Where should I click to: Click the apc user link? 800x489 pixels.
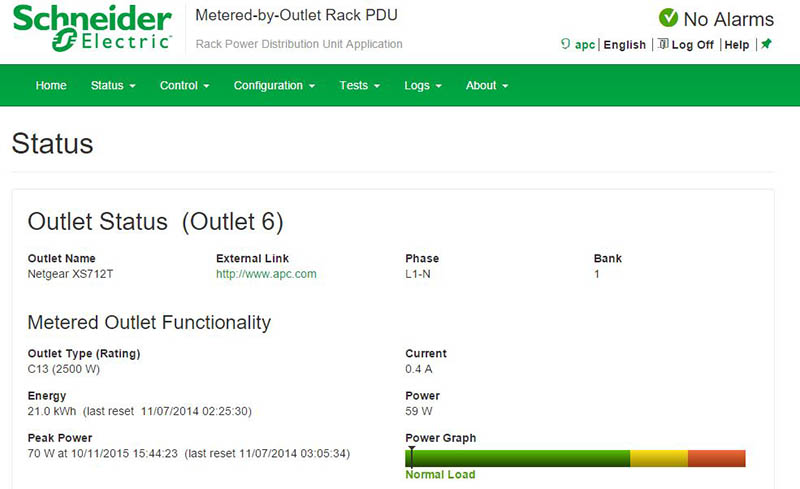point(585,44)
